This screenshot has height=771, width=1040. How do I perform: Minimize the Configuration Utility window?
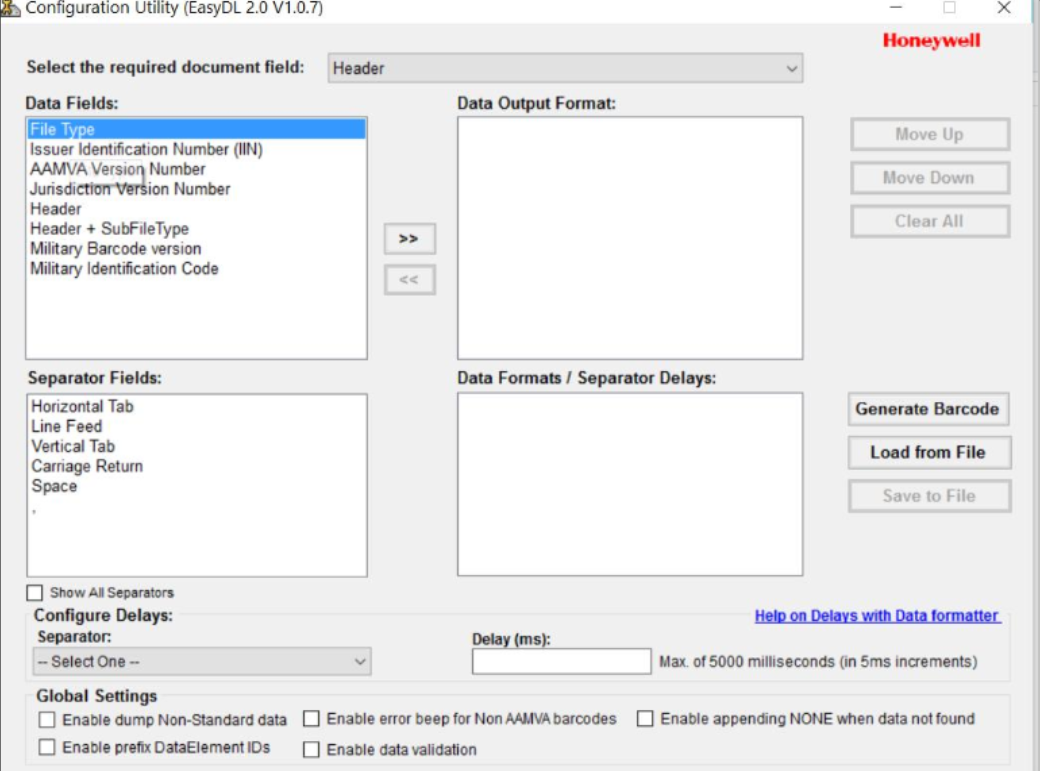click(x=896, y=8)
